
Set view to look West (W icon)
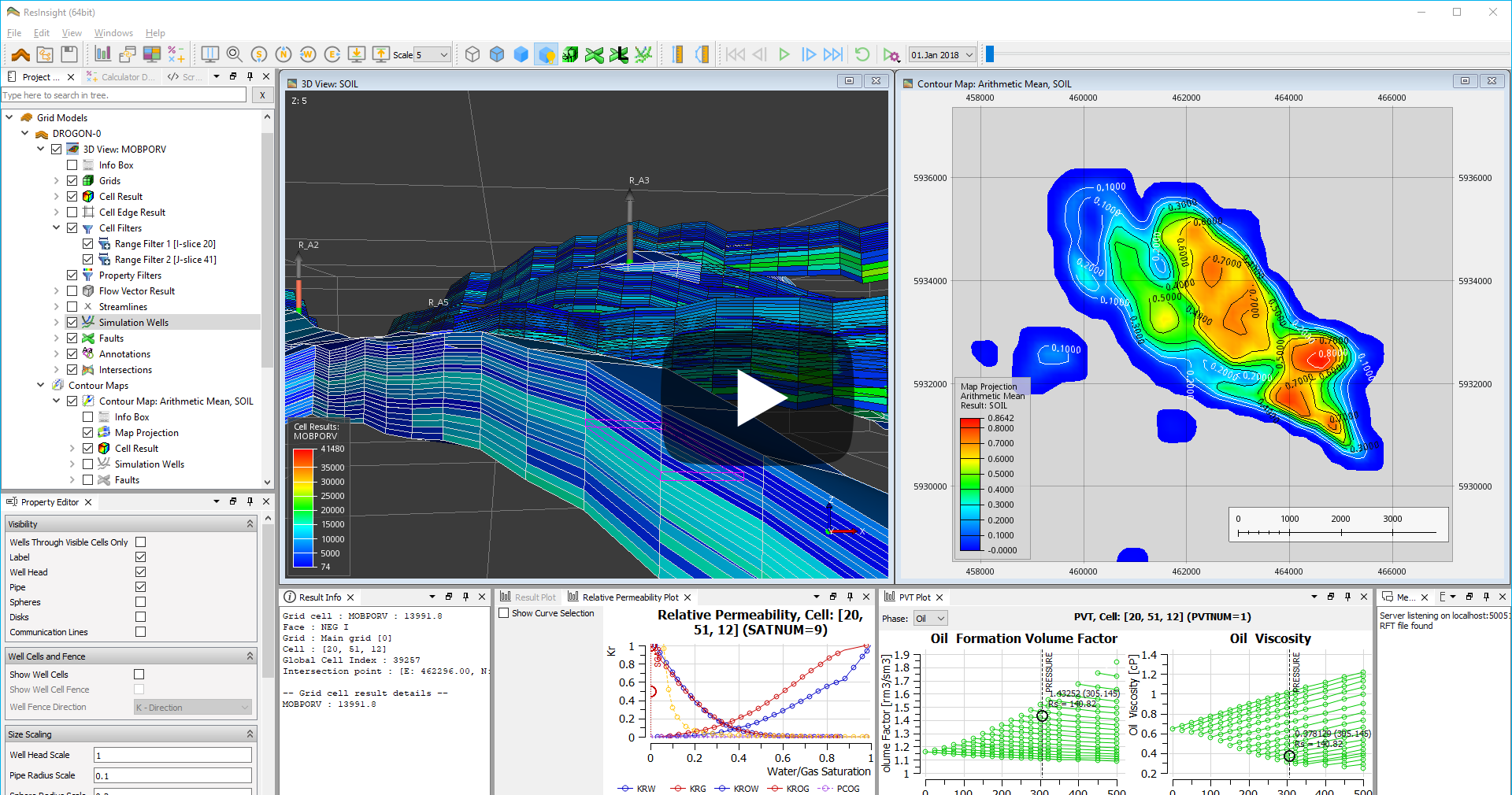point(308,54)
